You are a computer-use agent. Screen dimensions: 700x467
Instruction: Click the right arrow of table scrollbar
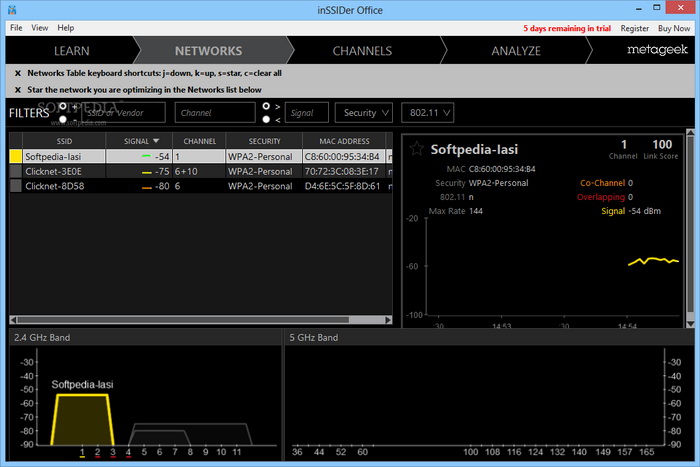coord(388,320)
